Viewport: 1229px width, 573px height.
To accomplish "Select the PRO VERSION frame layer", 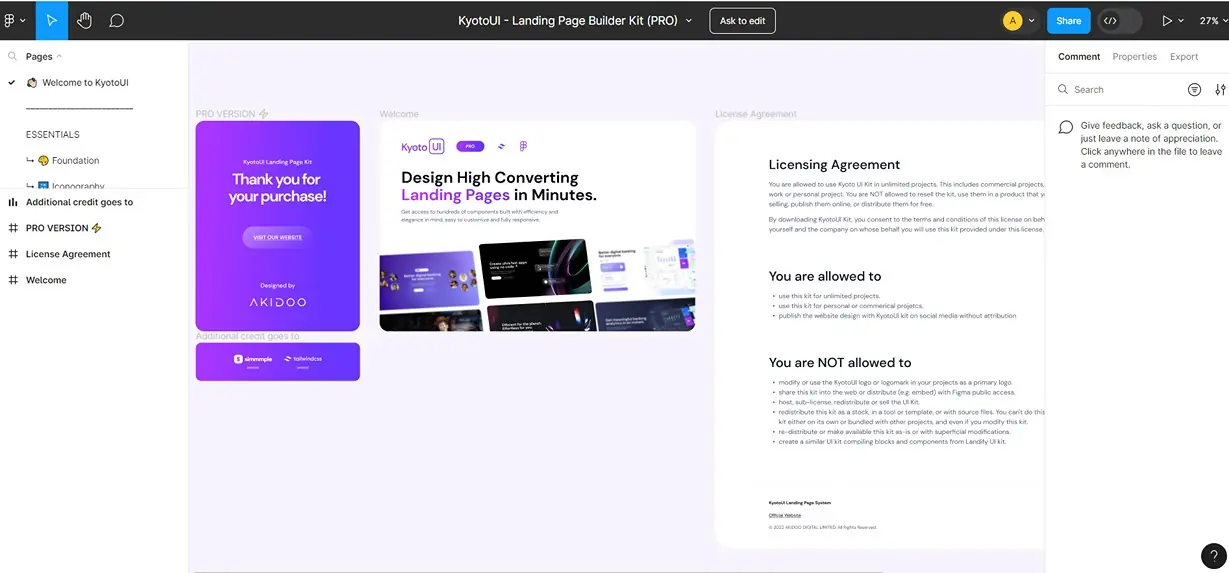I will [x=64, y=228].
